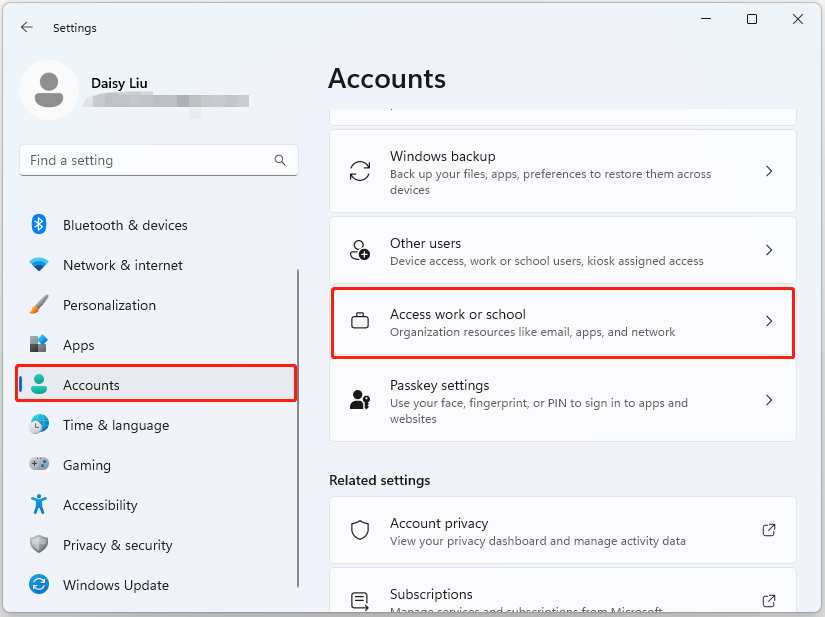Click the Passkey settings fingerprint icon
Viewport: 825px width, 617px height.
(x=359, y=400)
